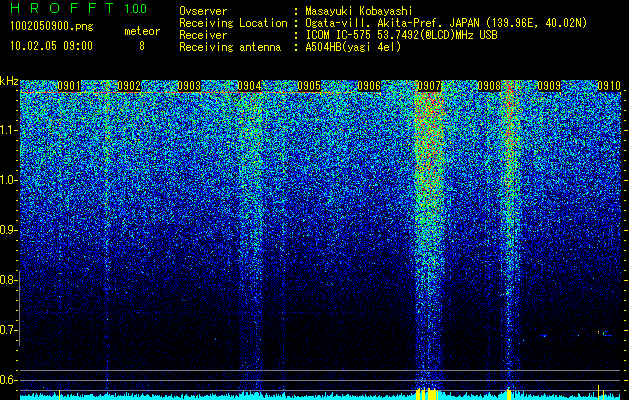Click the date stamp 10.02.05 09:00
Image resolution: width=629 pixels, height=400 pixels.
[x=51, y=45]
